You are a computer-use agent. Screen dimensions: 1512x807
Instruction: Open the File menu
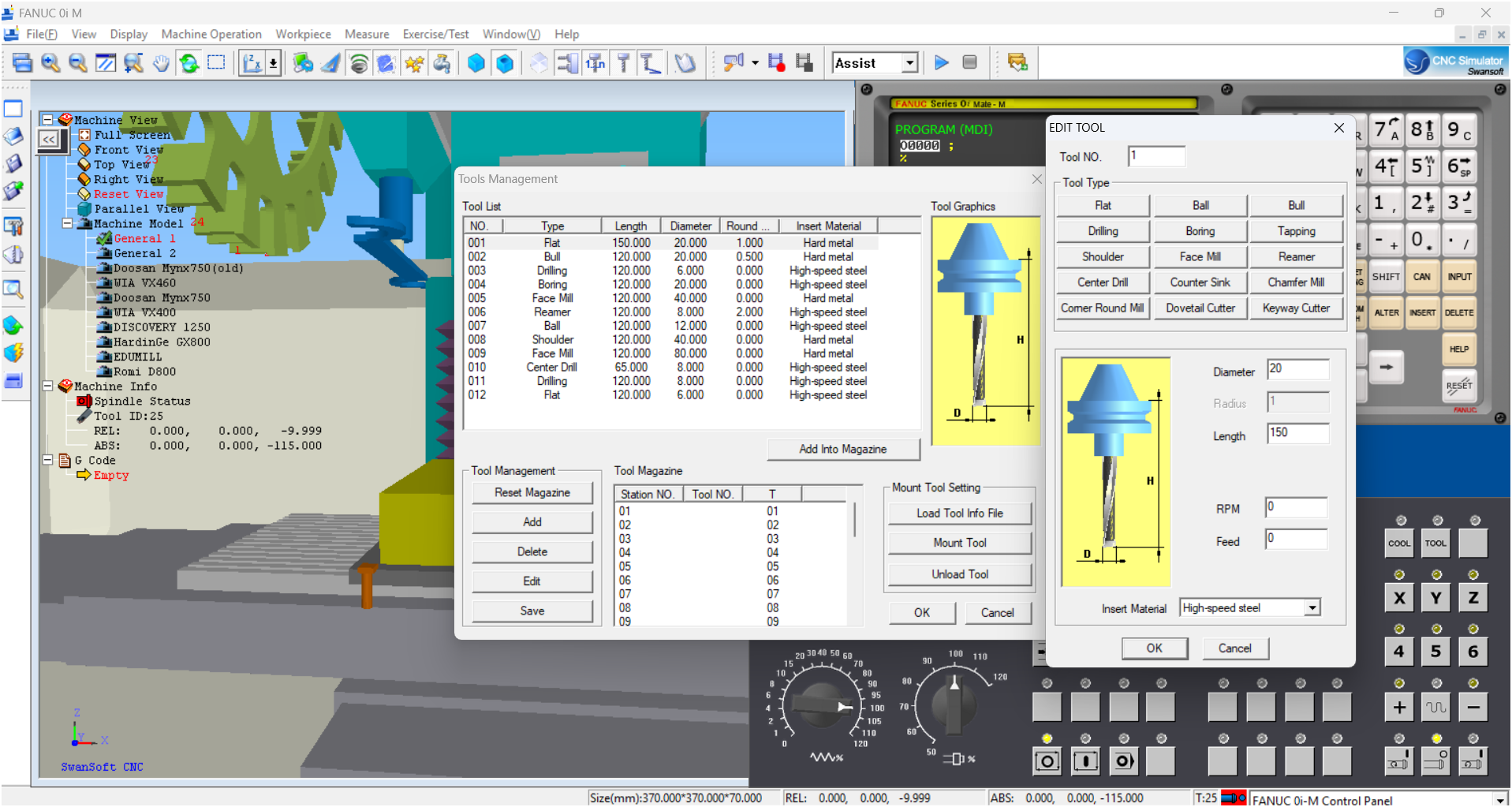click(x=42, y=34)
